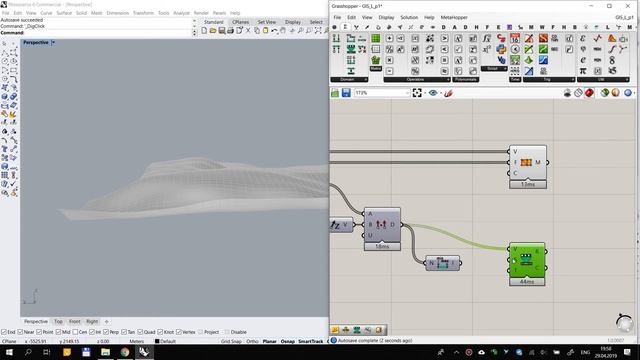Viewport: 640px width, 360px height.
Task: Click the Unit Z vector component
Action: click(341, 224)
